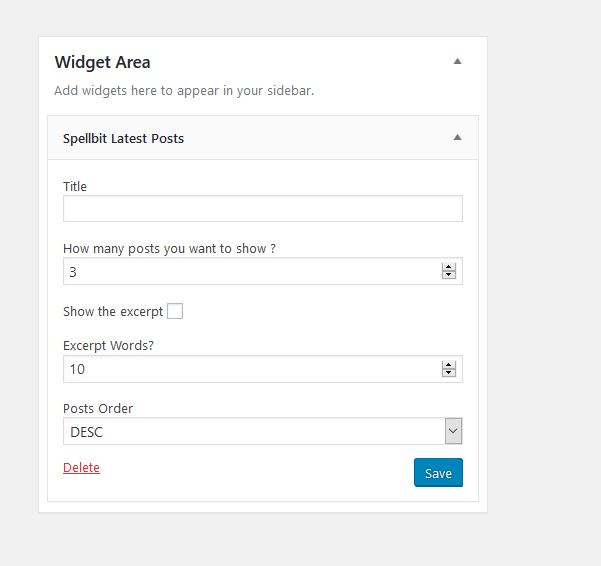Screen dimensions: 601x566
Task: Increment the Excerpt Words value
Action: (448, 365)
